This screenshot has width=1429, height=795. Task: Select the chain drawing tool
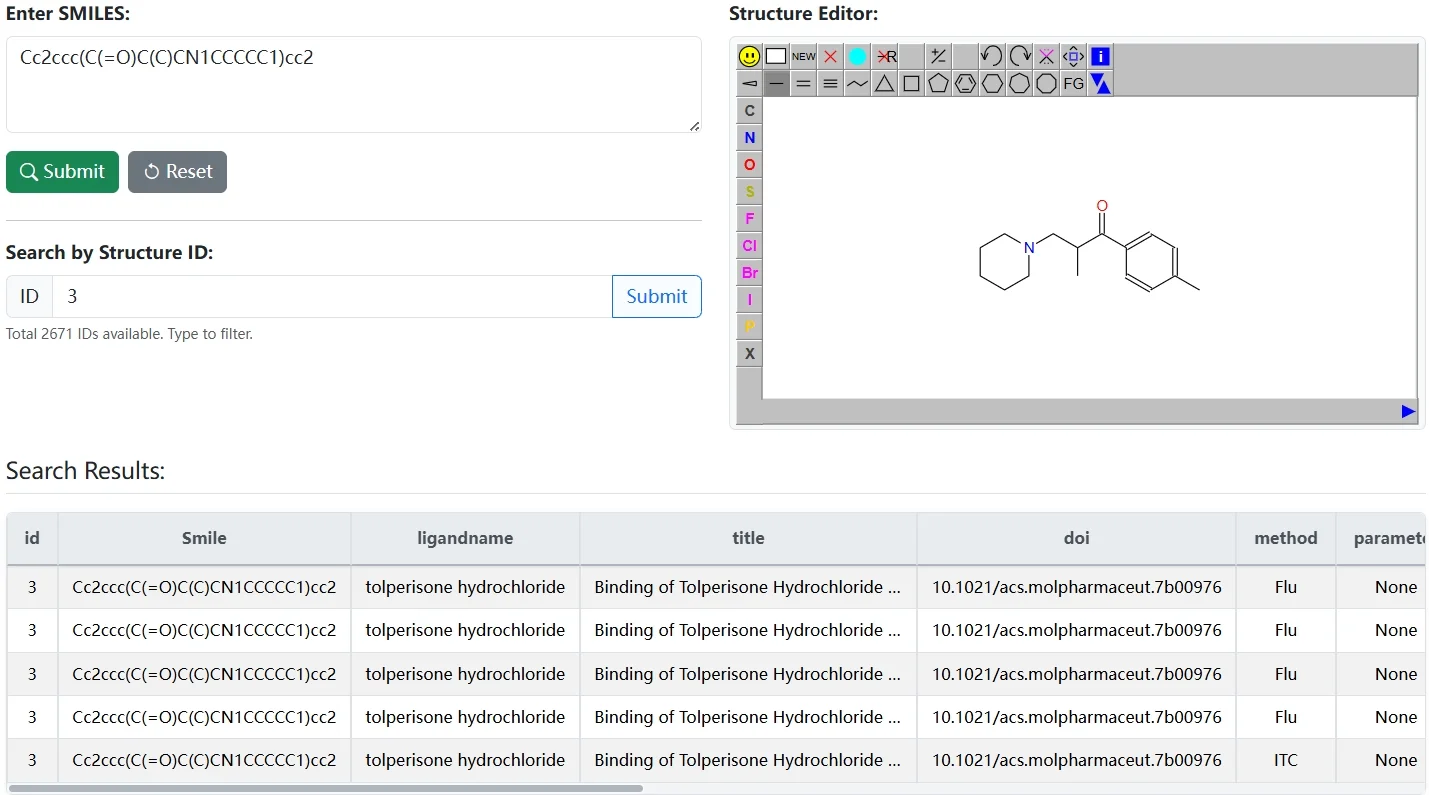tap(857, 84)
